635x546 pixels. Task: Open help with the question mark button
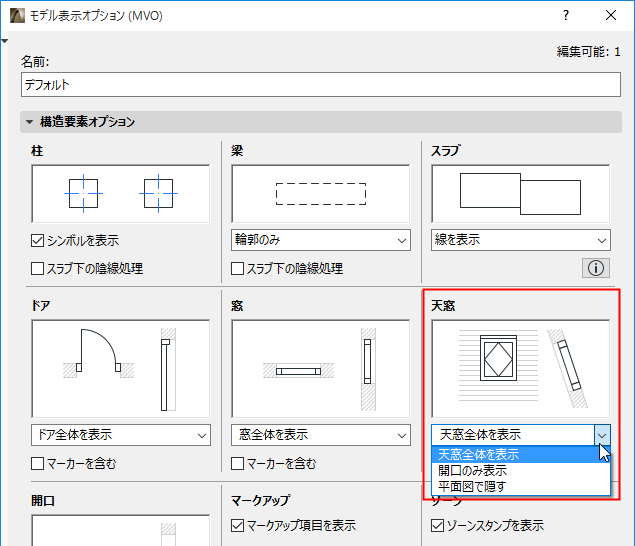(x=566, y=15)
